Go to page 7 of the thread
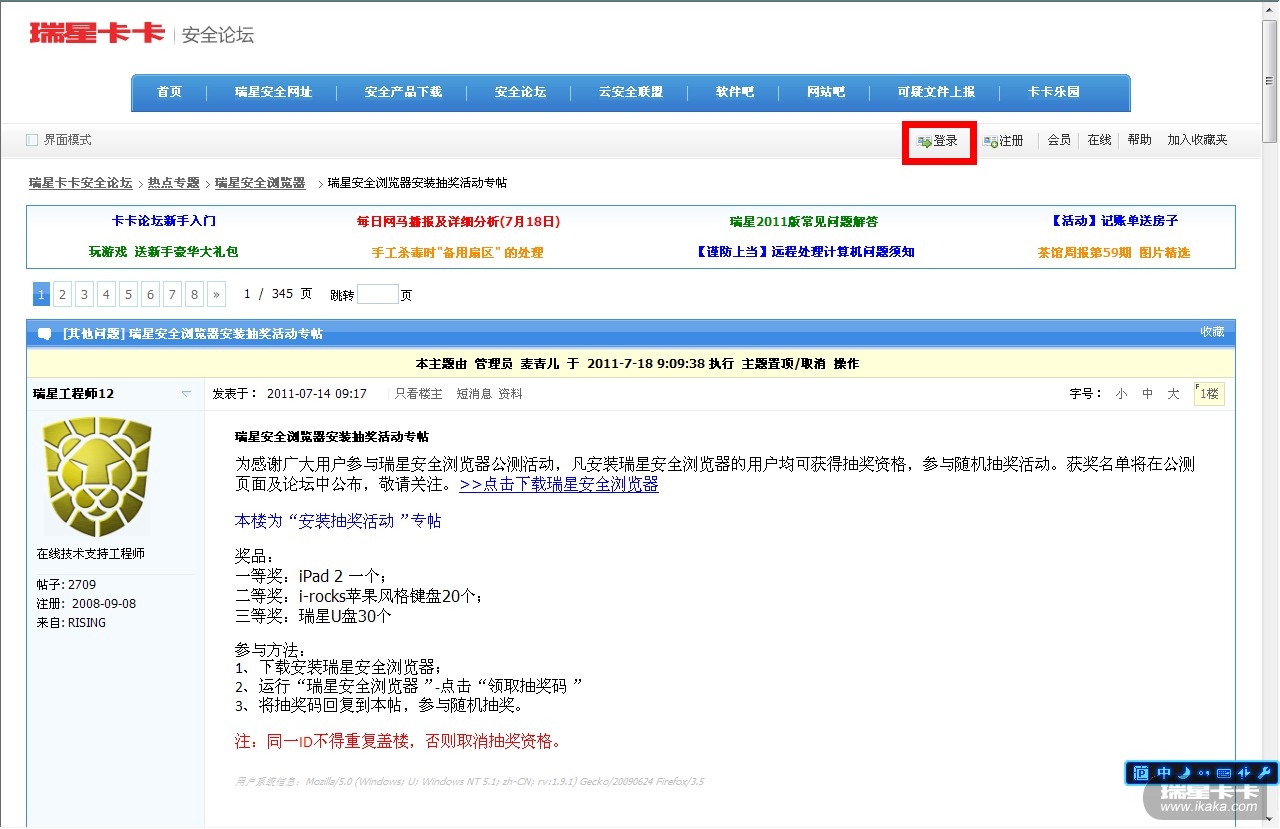 tap(172, 294)
